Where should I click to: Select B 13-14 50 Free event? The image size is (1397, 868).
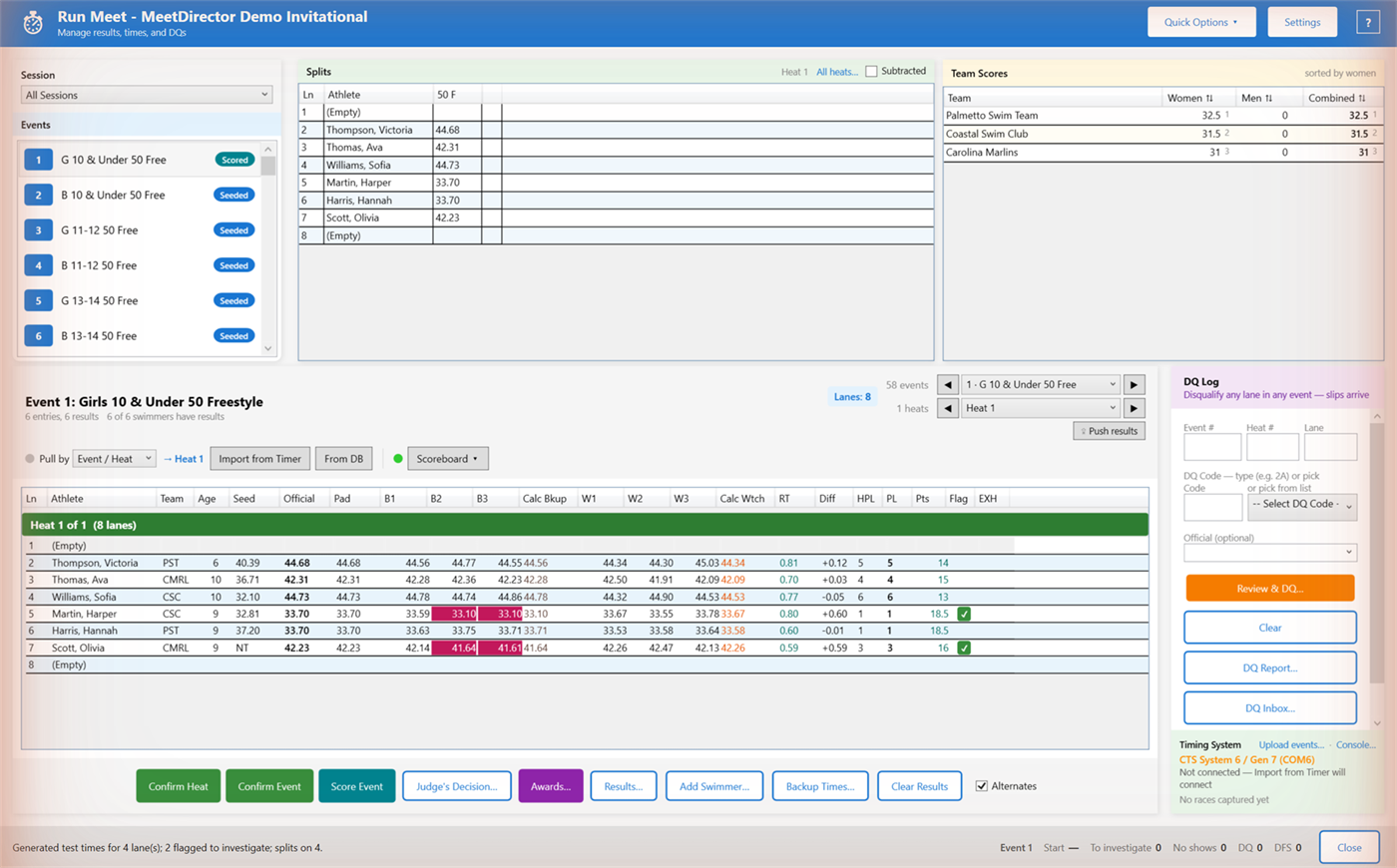139,336
